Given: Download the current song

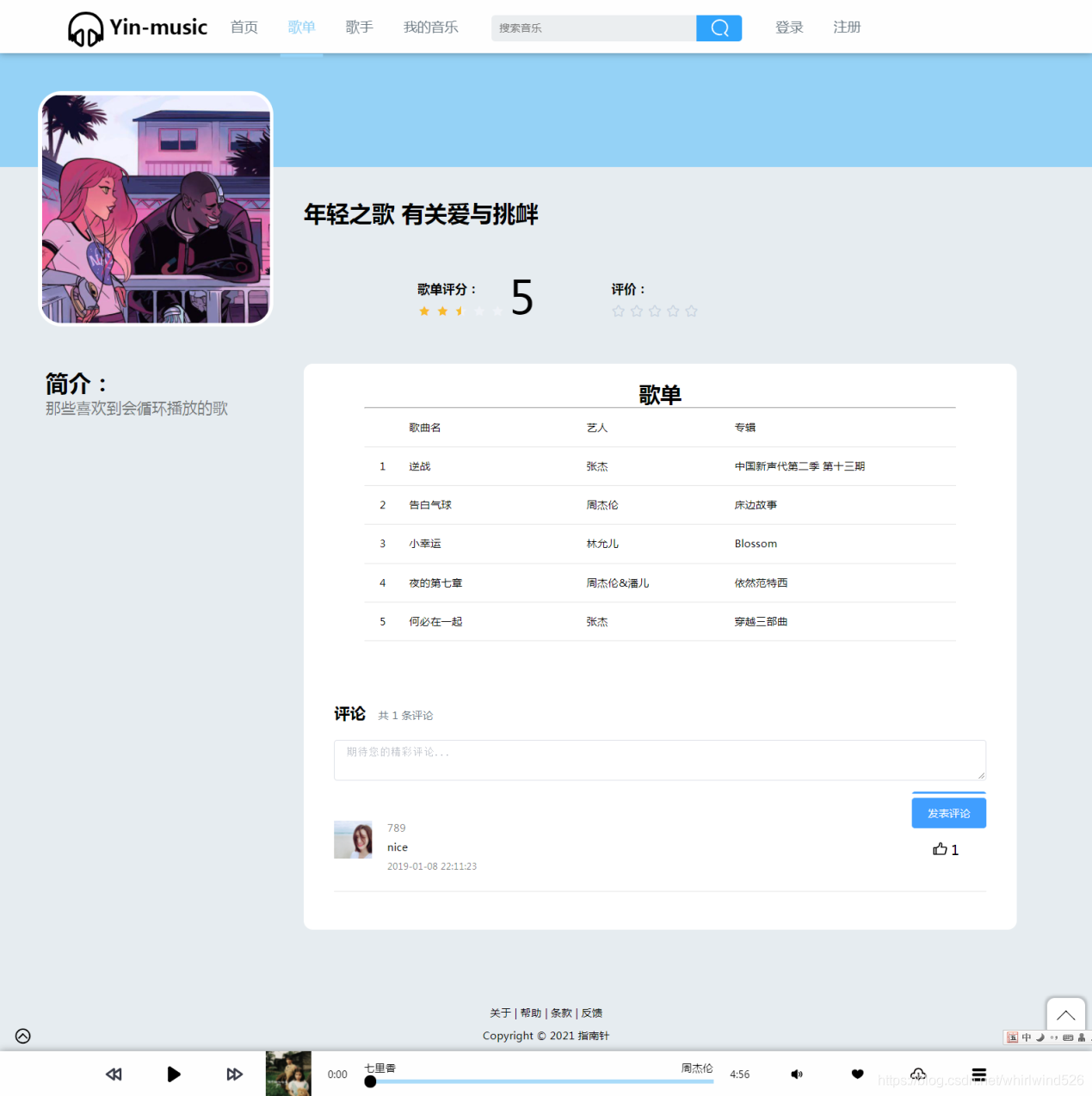Looking at the screenshot, I should point(918,1074).
